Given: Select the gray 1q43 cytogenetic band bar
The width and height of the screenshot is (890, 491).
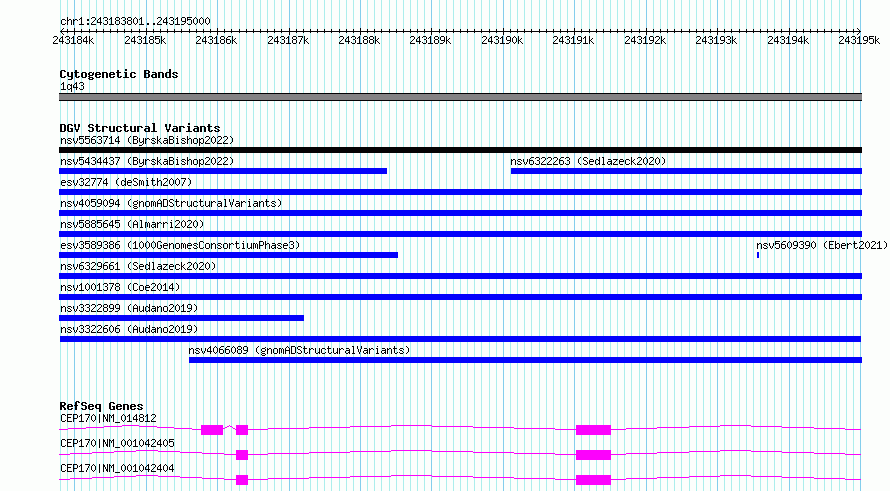Looking at the screenshot, I should pos(460,97).
